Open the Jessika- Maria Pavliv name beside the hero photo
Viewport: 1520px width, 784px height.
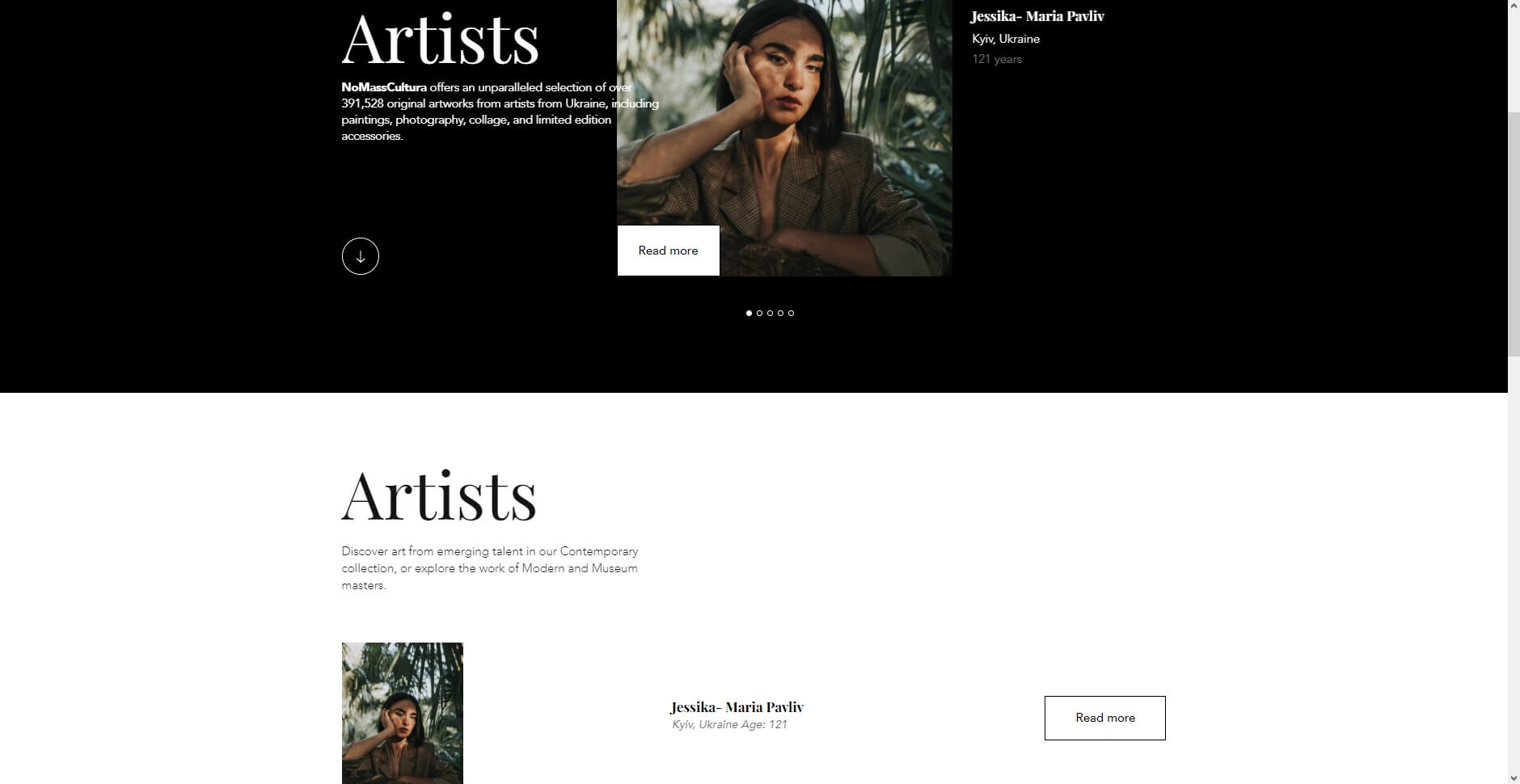click(x=1037, y=16)
